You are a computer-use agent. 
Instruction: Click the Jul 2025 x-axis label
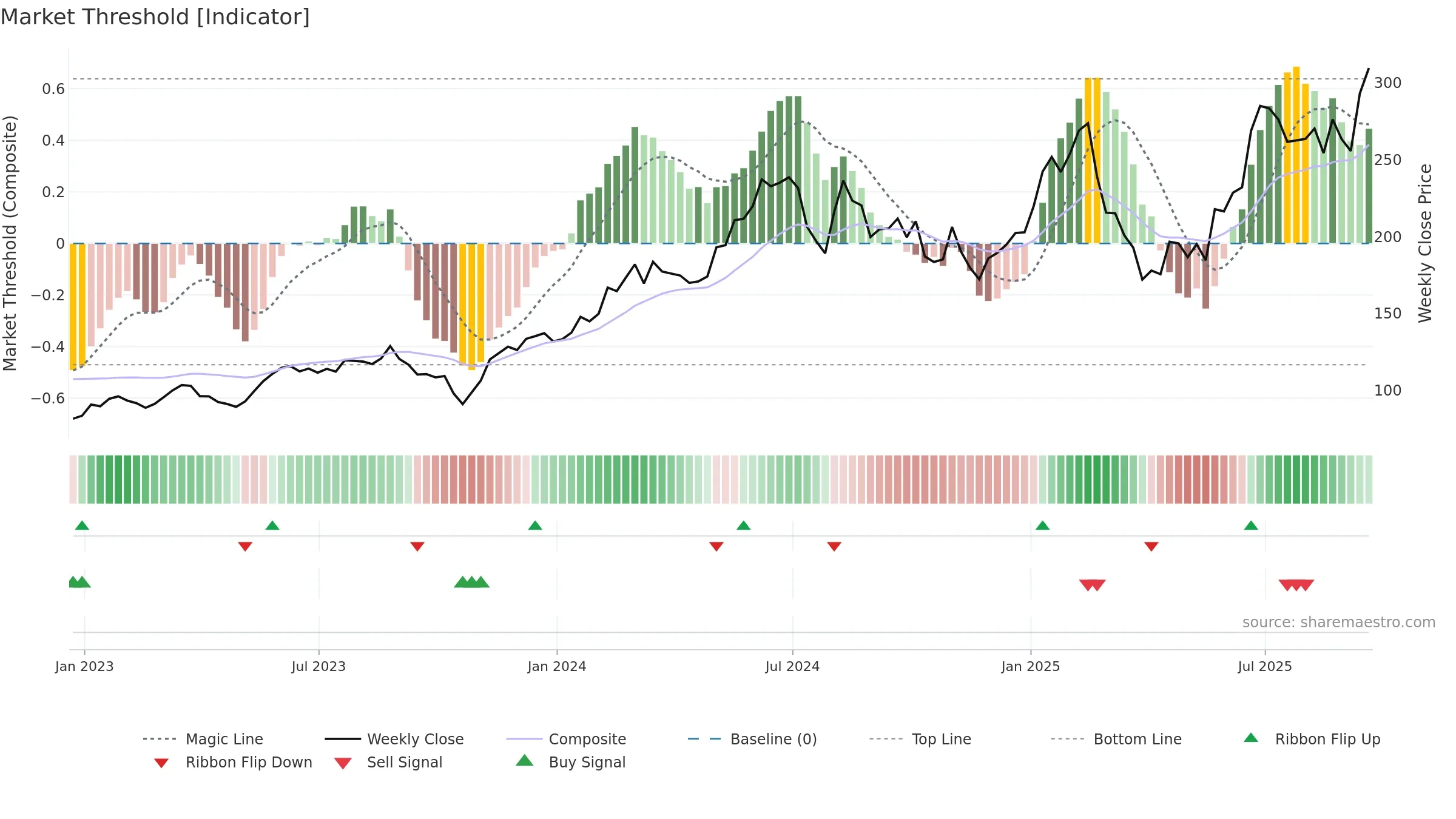[x=1265, y=667]
